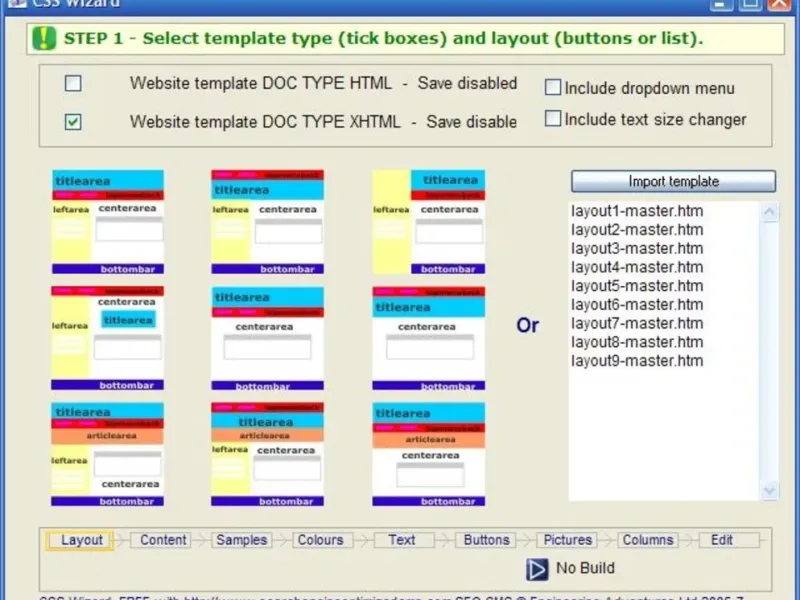Open the Pictures step tab
Image resolution: width=800 pixels, height=600 pixels.
tap(567, 540)
